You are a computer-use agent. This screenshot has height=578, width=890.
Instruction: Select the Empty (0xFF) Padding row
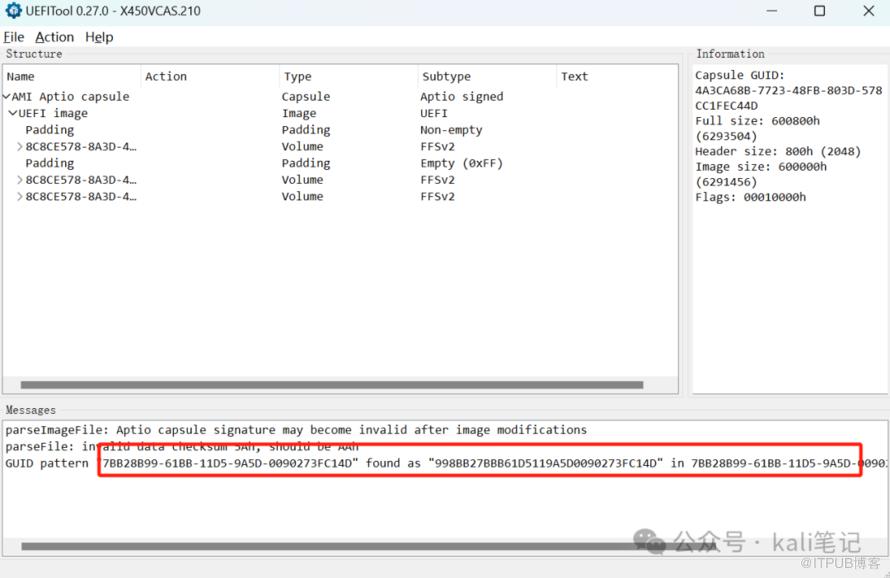tap(50, 164)
